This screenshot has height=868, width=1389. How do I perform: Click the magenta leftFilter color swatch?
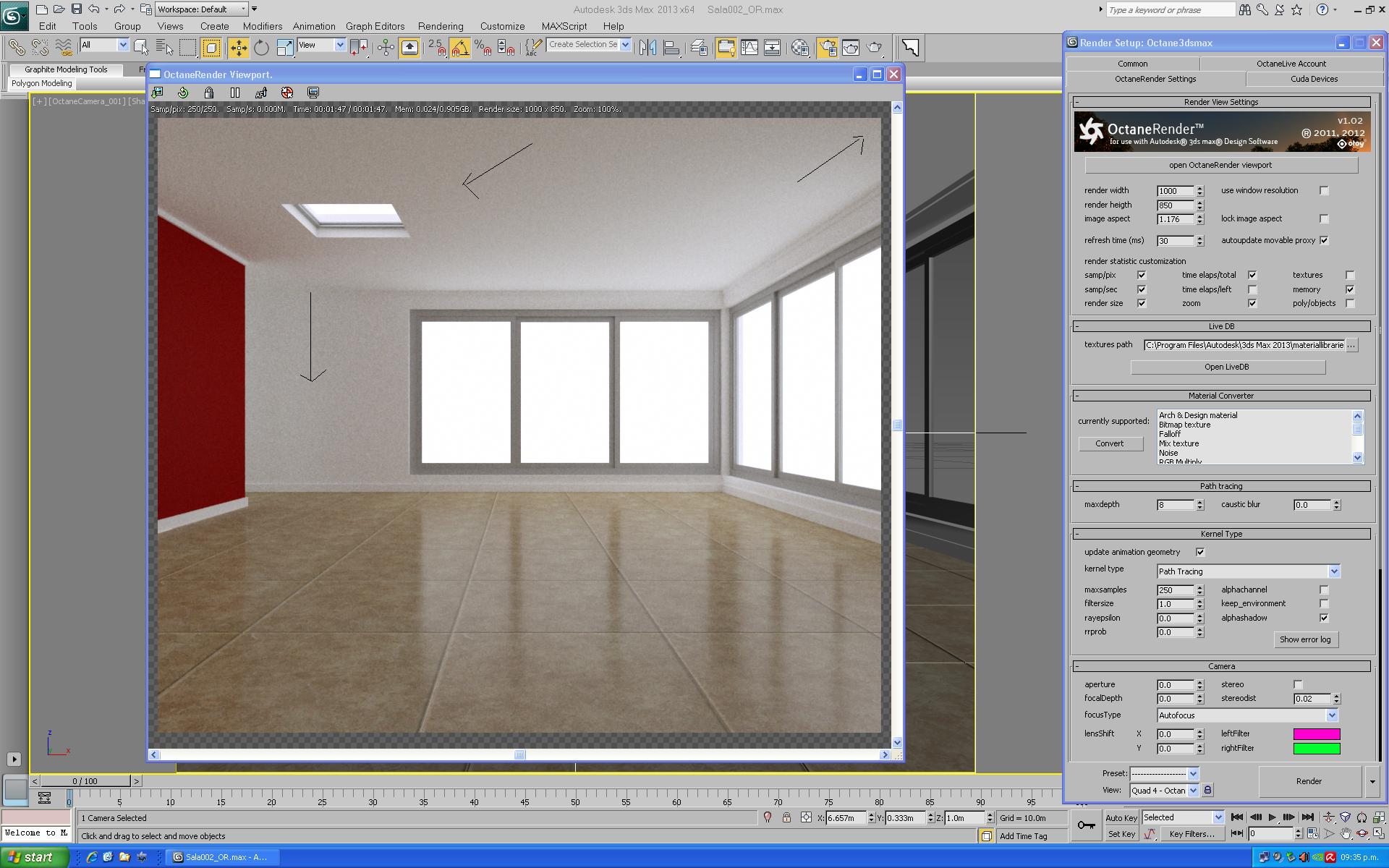click(x=1316, y=734)
